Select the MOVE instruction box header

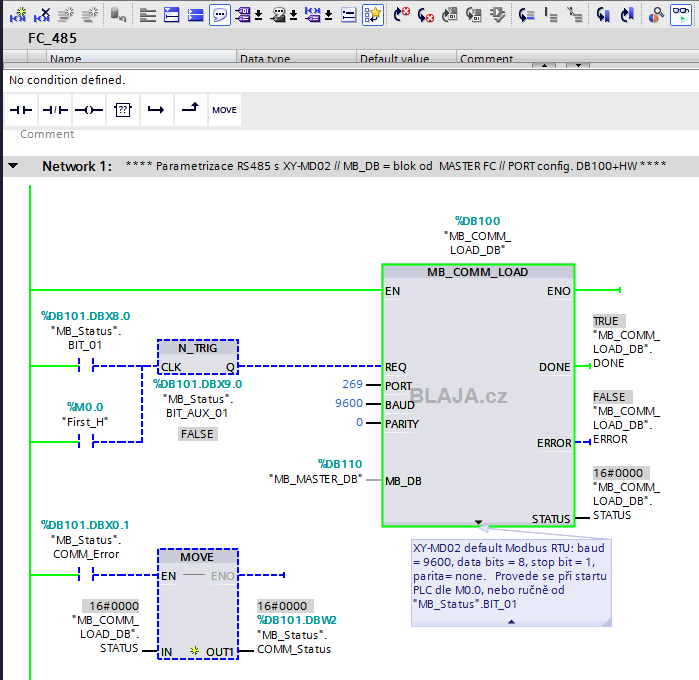(x=197, y=557)
